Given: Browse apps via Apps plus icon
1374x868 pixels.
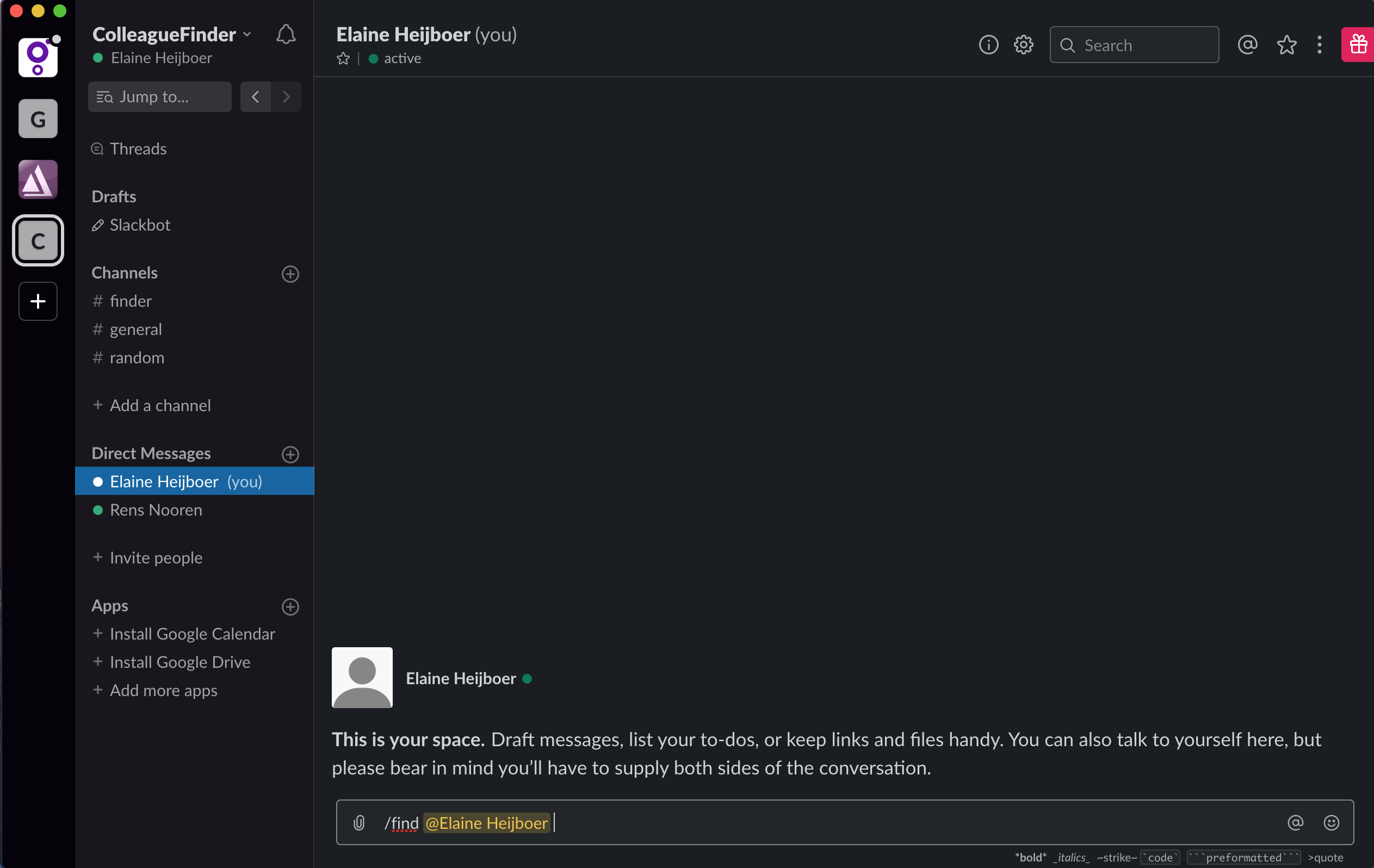Looking at the screenshot, I should (290, 606).
